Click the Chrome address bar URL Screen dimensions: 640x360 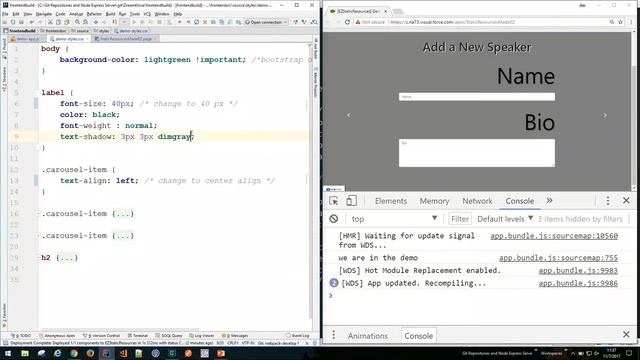click(x=452, y=22)
